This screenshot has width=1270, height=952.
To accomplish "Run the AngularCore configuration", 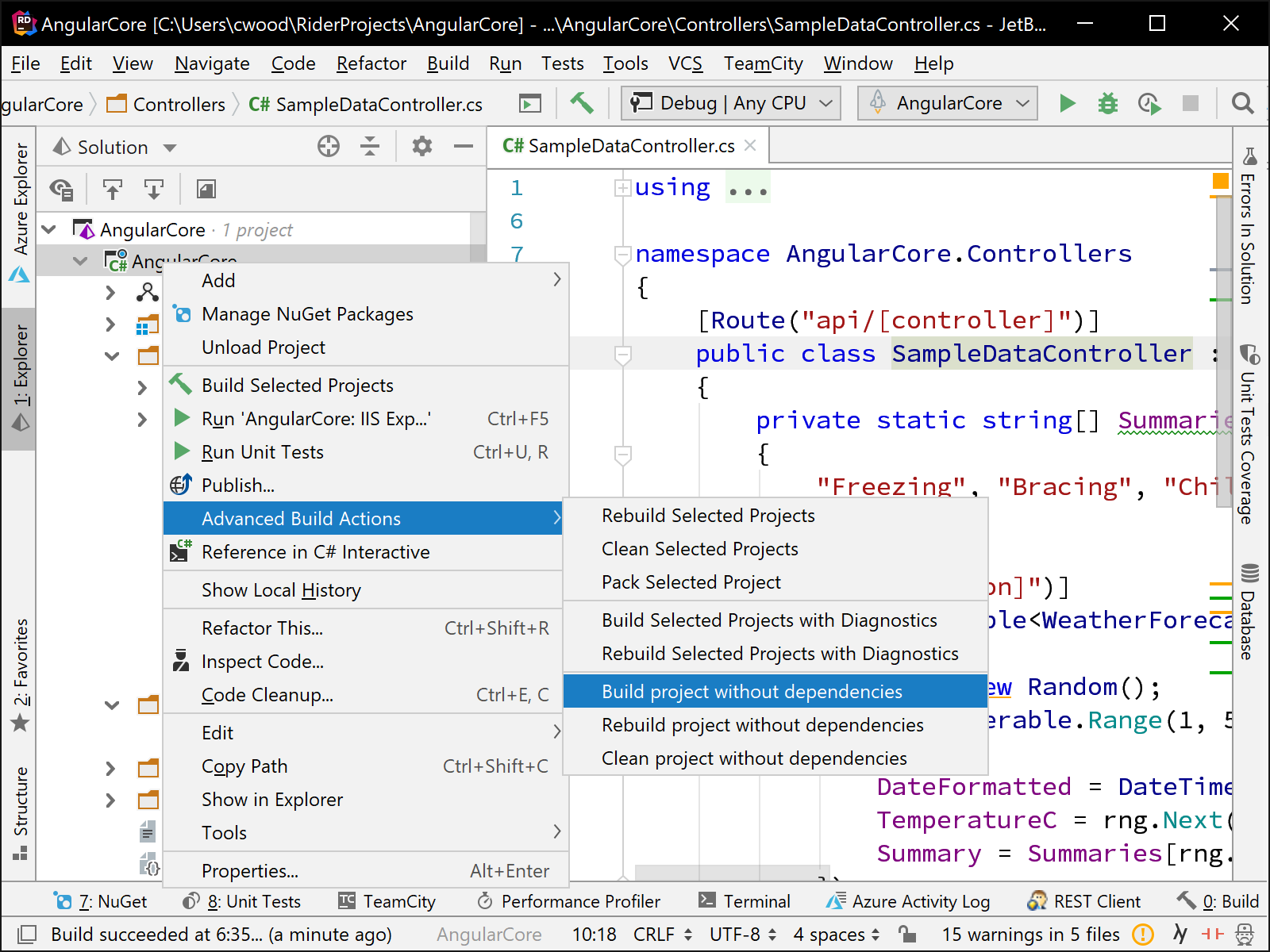I will [x=1068, y=103].
